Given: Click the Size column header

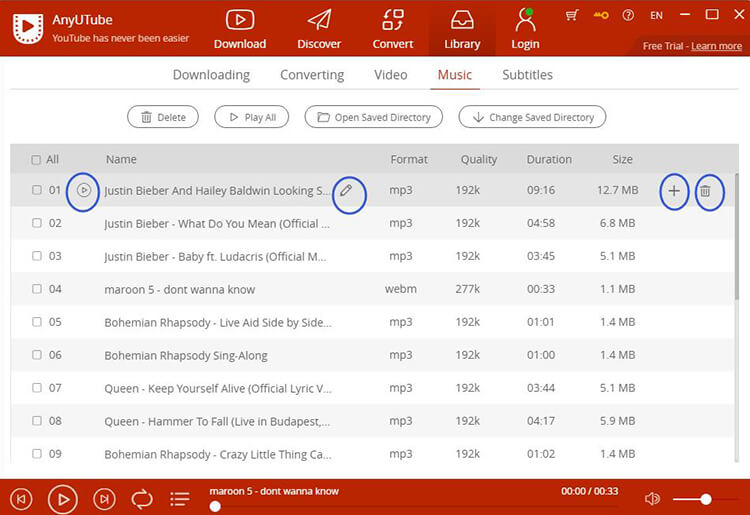Looking at the screenshot, I should coord(622,159).
